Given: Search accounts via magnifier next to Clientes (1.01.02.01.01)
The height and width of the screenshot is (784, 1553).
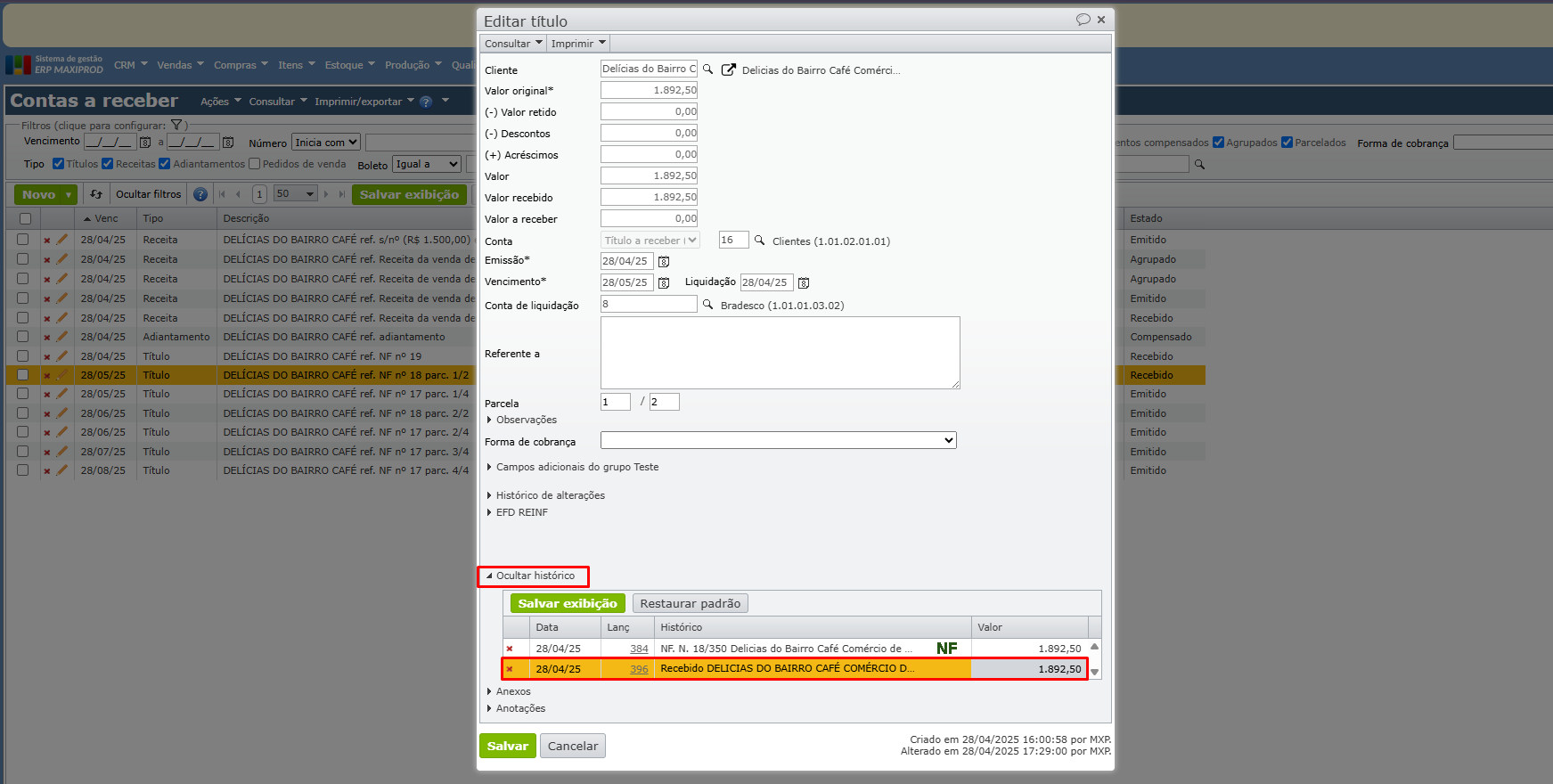Looking at the screenshot, I should 760,241.
